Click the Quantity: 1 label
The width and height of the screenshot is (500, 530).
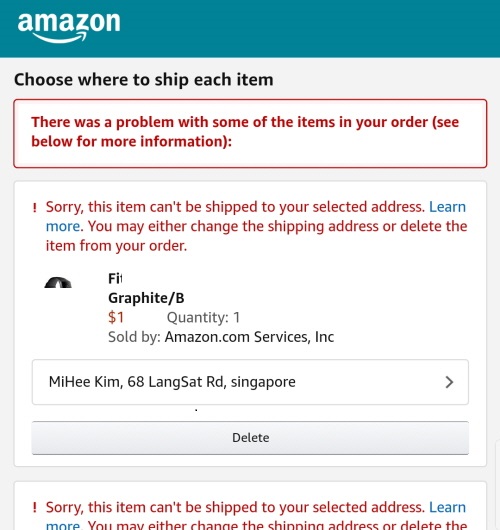pos(203,317)
